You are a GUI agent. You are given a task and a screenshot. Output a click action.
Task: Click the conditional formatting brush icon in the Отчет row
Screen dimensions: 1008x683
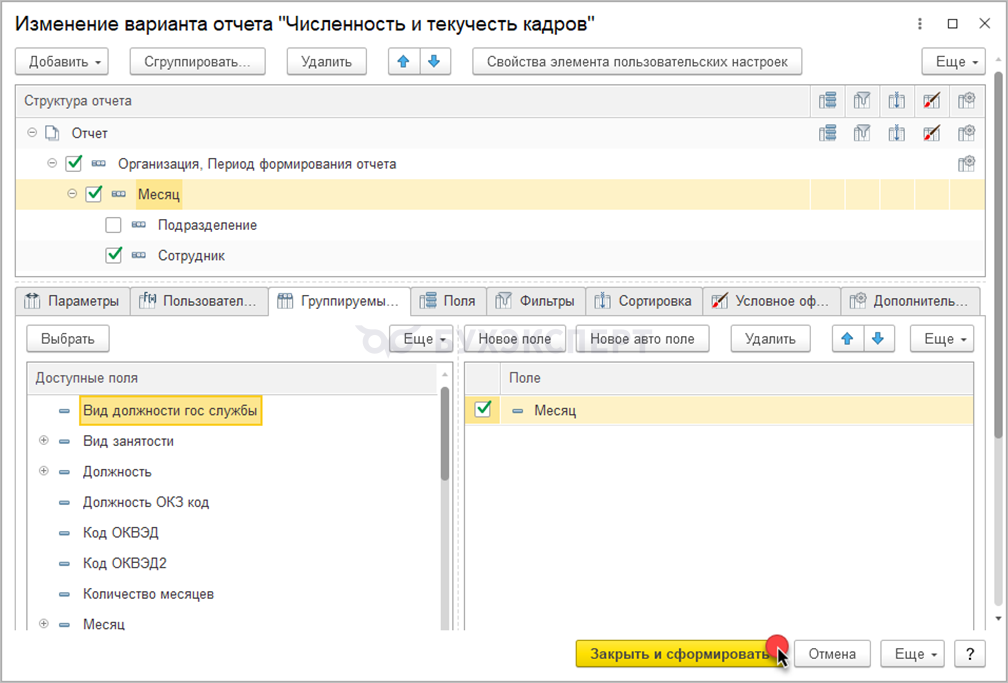point(931,133)
